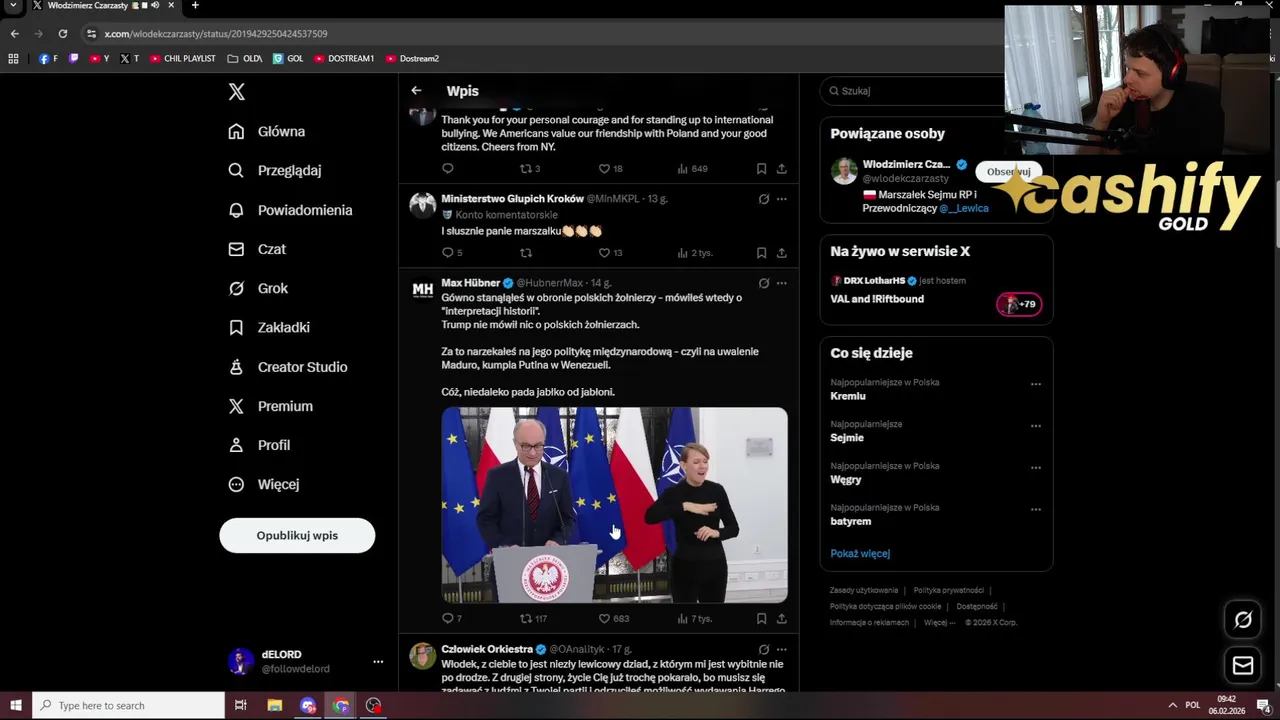Click Pokaż więcej trends link
The image size is (1280, 720).
(860, 553)
